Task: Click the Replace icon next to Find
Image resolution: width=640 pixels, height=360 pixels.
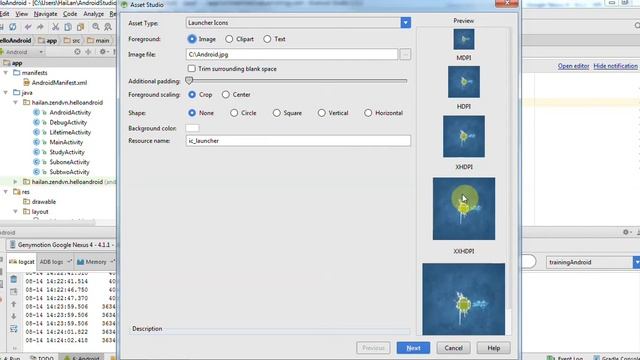Action: 108,27
